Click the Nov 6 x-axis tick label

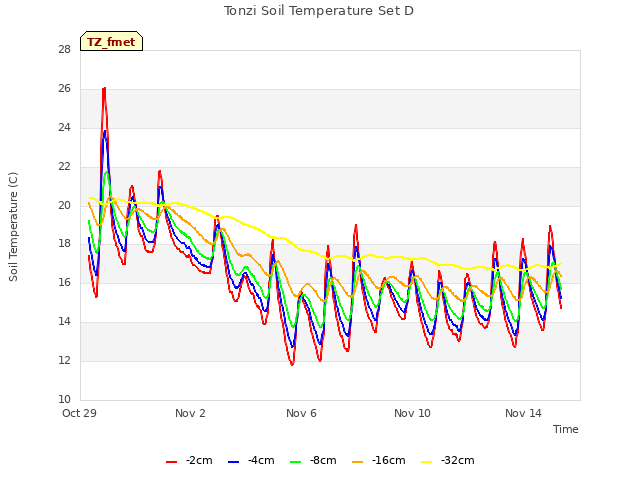[301, 413]
